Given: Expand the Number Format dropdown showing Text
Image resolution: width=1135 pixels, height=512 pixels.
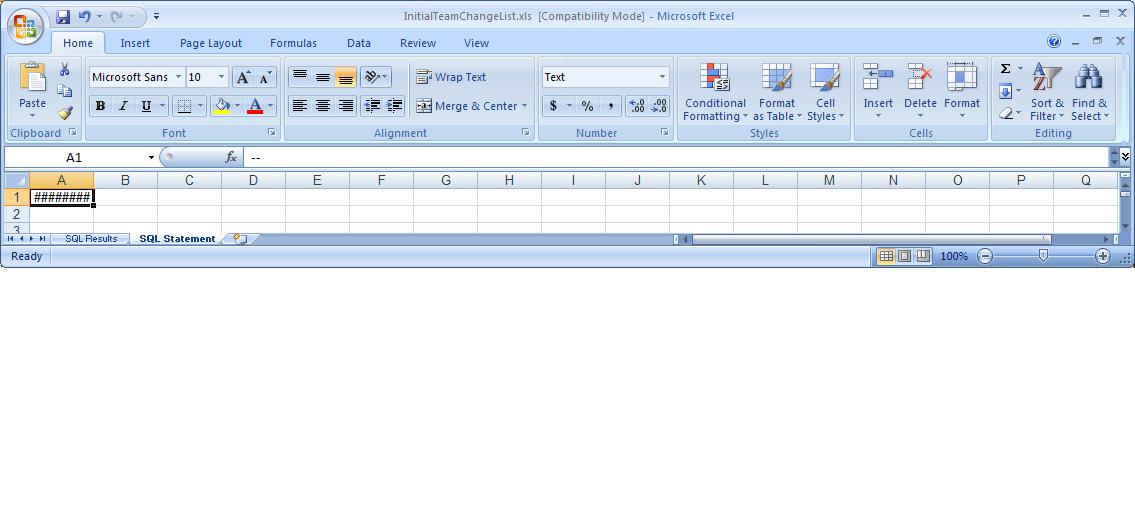Looking at the screenshot, I should 662,77.
